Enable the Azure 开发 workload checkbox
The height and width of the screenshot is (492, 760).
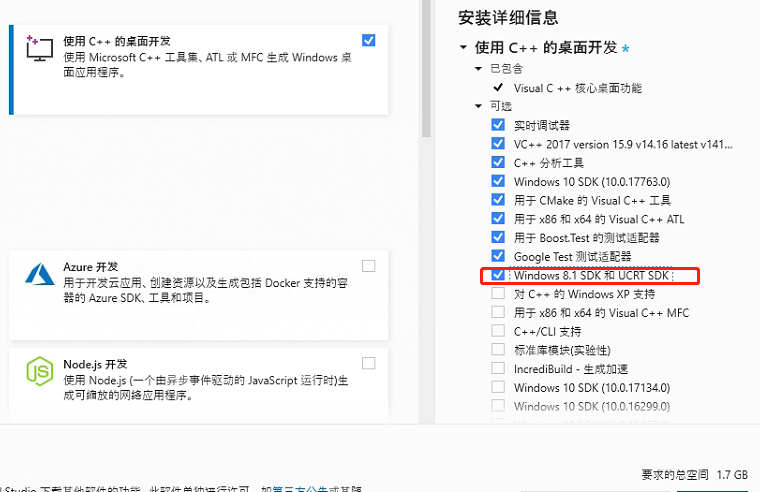click(x=369, y=266)
